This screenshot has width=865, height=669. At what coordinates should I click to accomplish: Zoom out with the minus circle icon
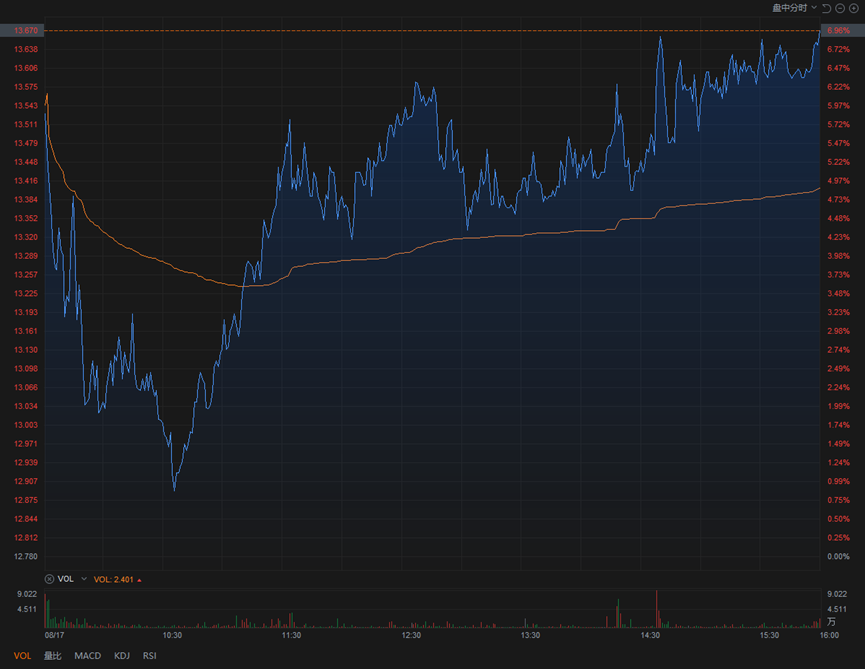[841, 8]
